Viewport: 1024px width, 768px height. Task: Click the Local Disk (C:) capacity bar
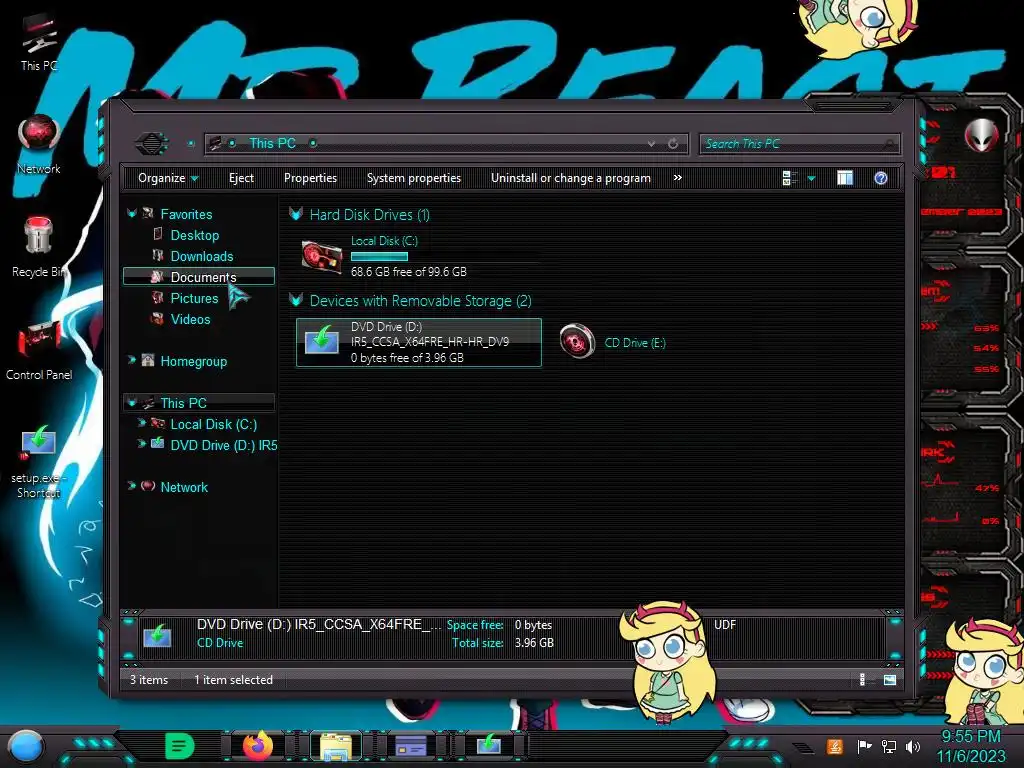379,257
